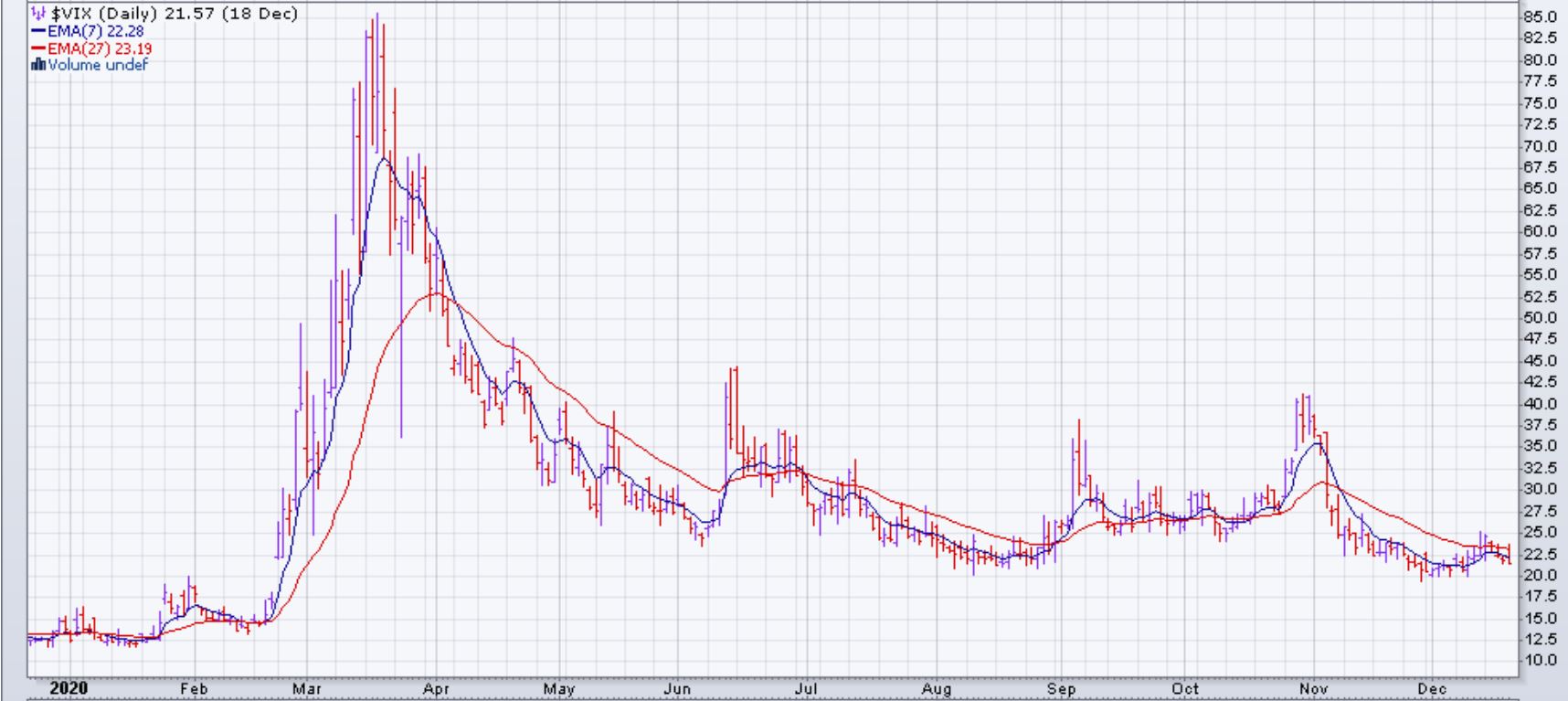Click the $VIX candlestick icon in legend
Image resolution: width=1568 pixels, height=701 pixels.
(x=38, y=14)
